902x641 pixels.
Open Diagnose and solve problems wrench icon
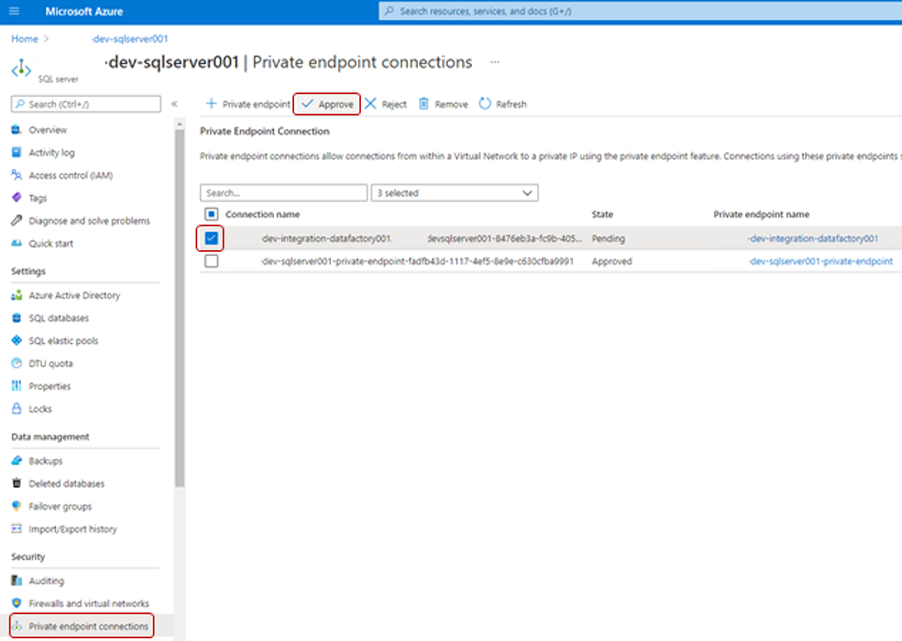(x=17, y=220)
